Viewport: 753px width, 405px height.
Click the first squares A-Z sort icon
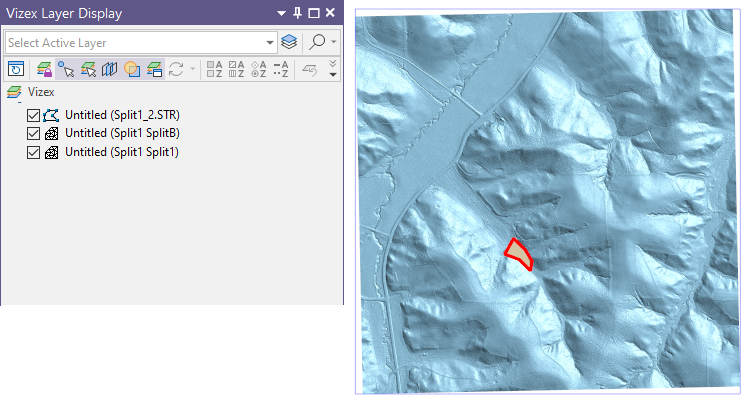(214, 70)
